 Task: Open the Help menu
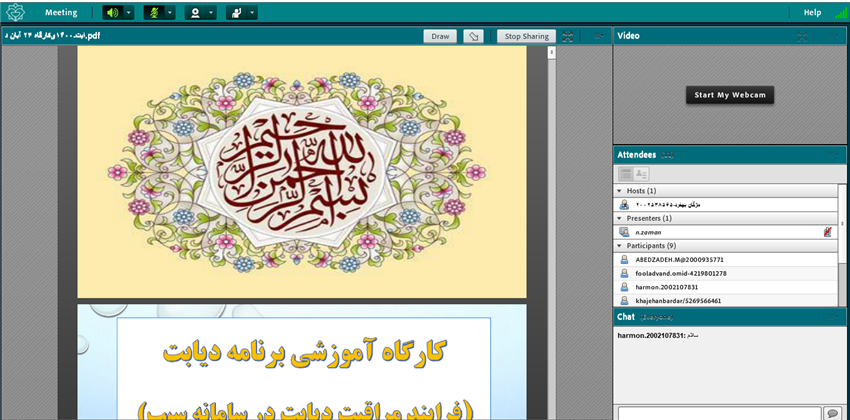812,13
